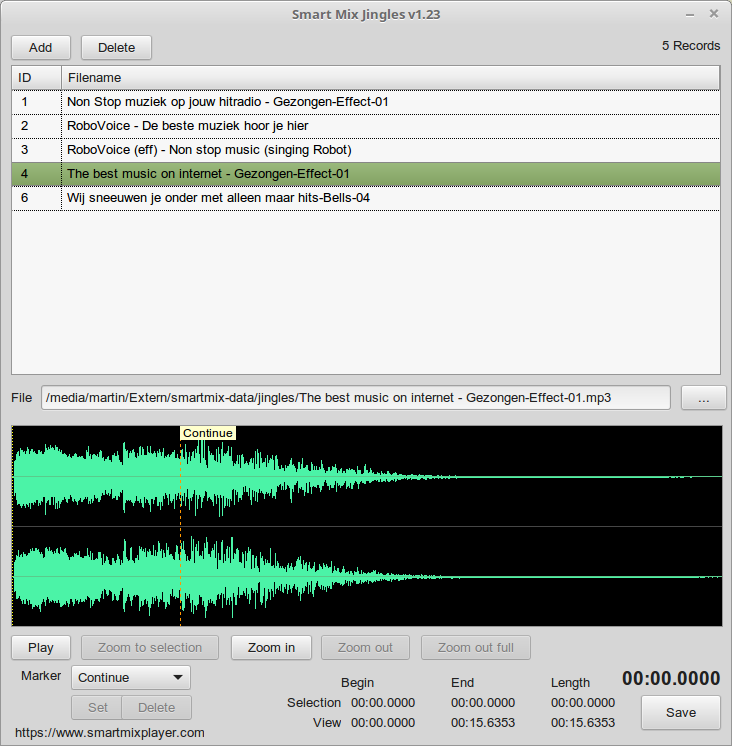
Task: Click the Filename column header
Action: 390,78
